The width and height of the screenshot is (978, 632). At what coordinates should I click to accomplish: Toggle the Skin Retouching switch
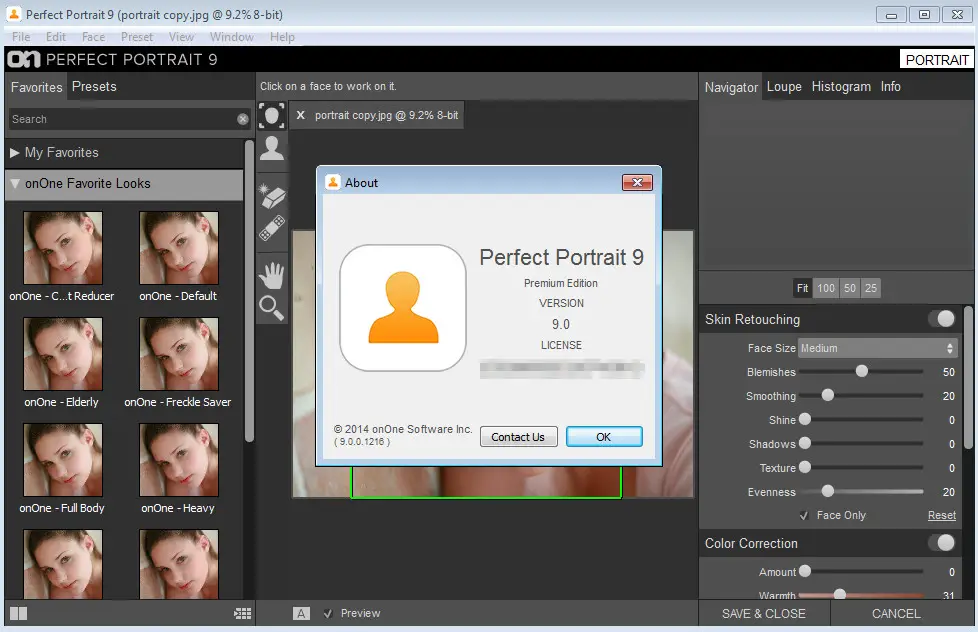[x=942, y=319]
